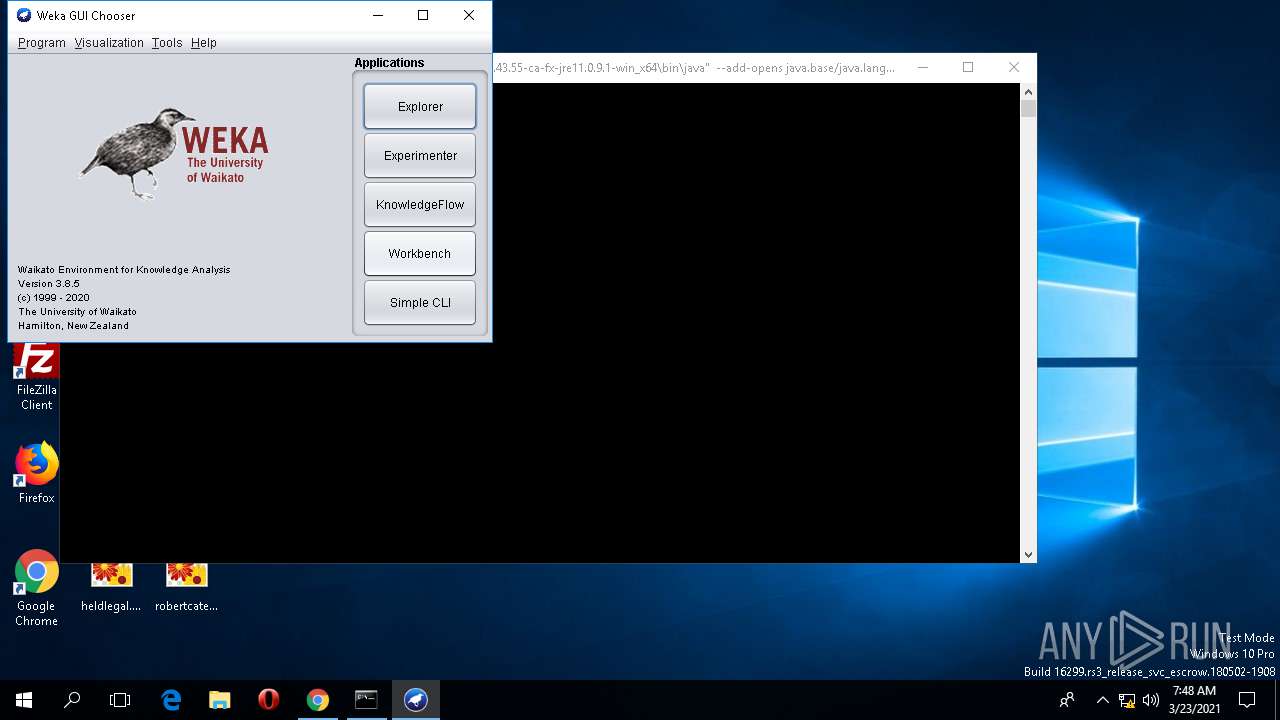
Task: Open the network status tray icon
Action: coord(1127,700)
